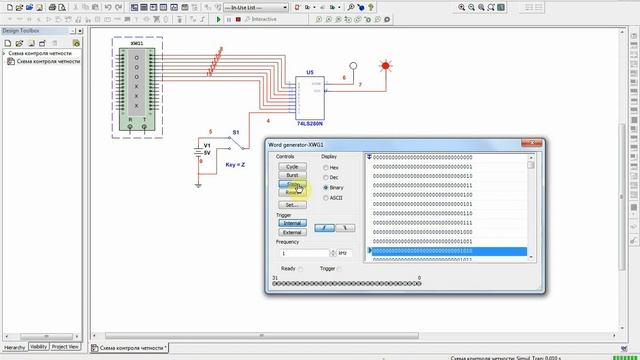The image size is (640, 360).
Task: Open an existing design file
Action: [20, 7]
